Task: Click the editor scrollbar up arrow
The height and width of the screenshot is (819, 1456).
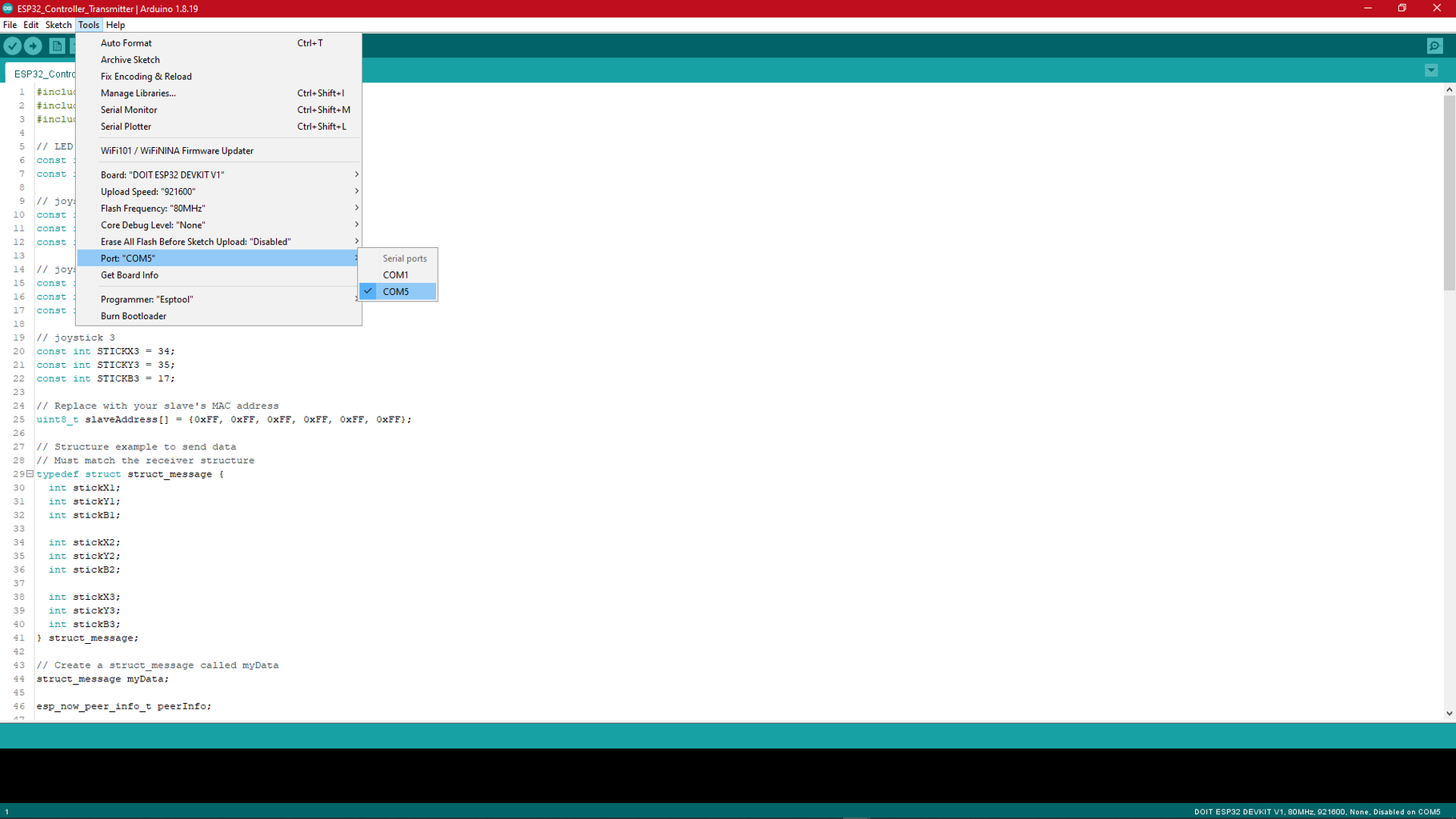Action: 1449,90
